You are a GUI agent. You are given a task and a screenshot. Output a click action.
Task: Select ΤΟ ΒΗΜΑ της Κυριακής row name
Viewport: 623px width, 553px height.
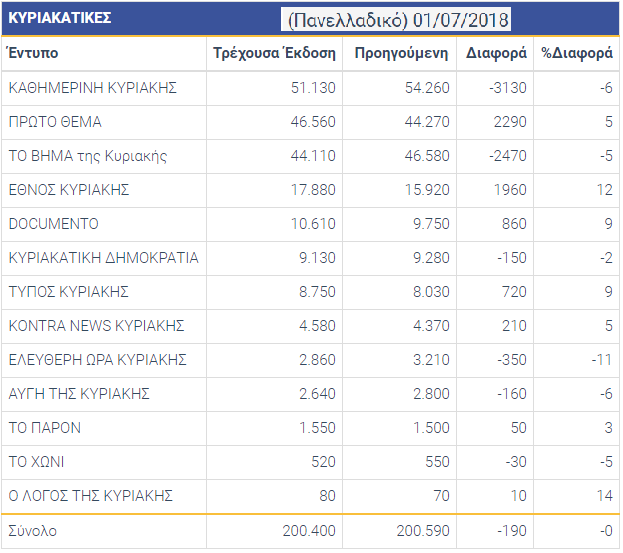coord(88,156)
